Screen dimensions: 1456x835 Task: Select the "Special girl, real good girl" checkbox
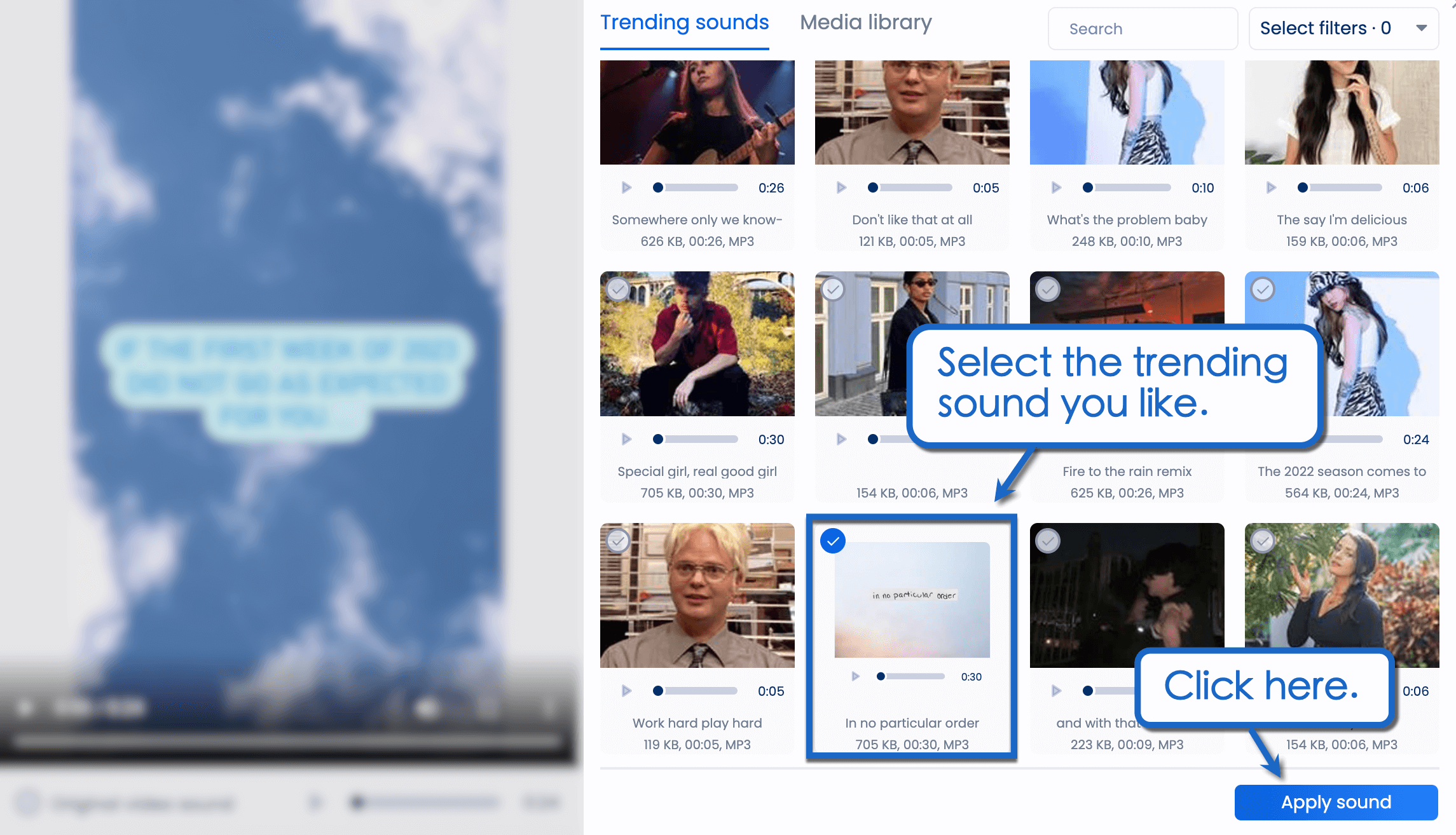tap(618, 289)
